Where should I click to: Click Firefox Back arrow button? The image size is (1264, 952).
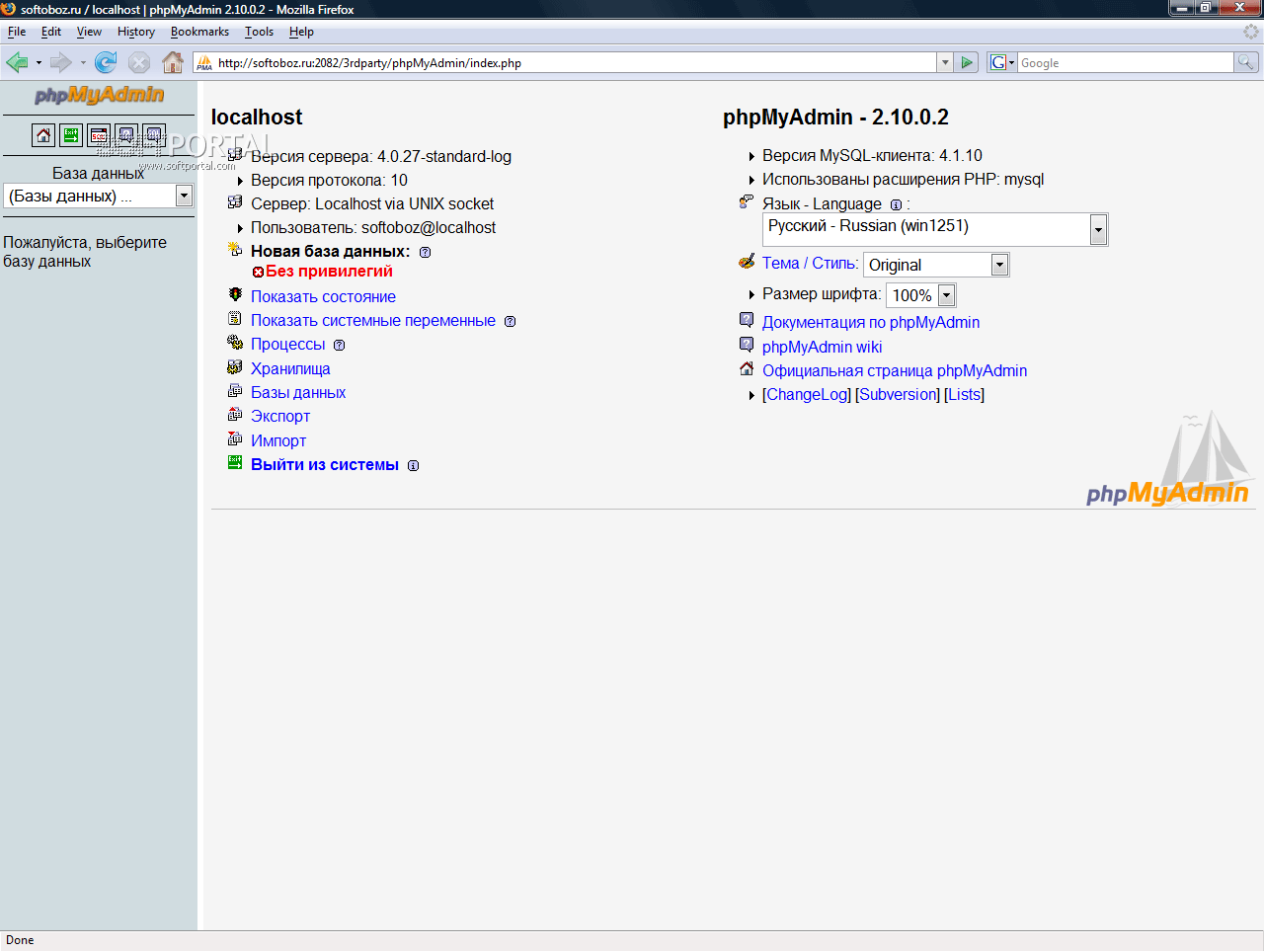click(x=17, y=62)
